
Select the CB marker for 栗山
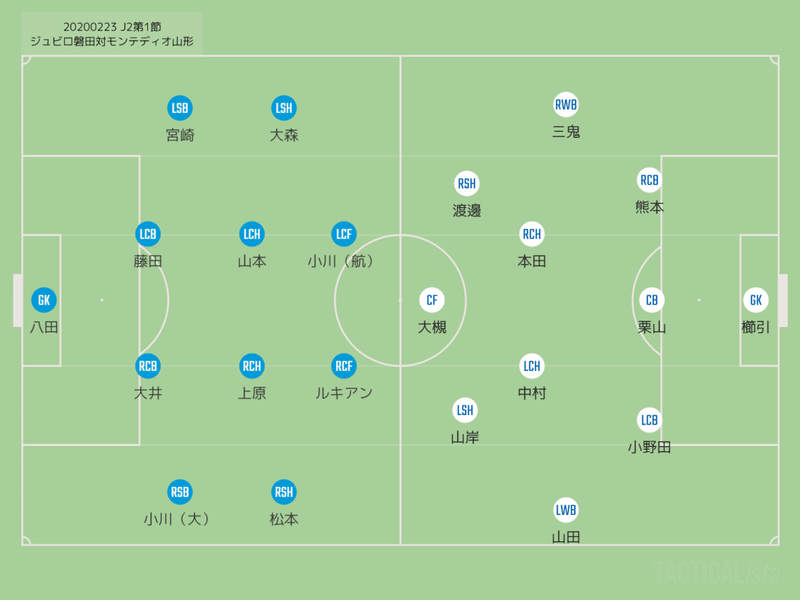(x=652, y=300)
